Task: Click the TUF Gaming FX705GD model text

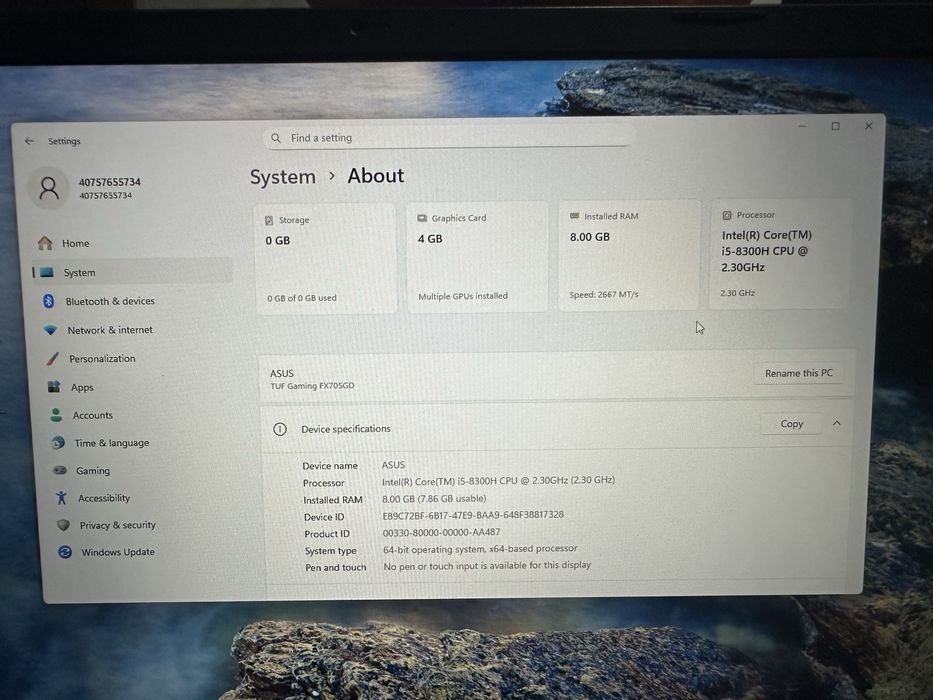Action: pos(312,386)
